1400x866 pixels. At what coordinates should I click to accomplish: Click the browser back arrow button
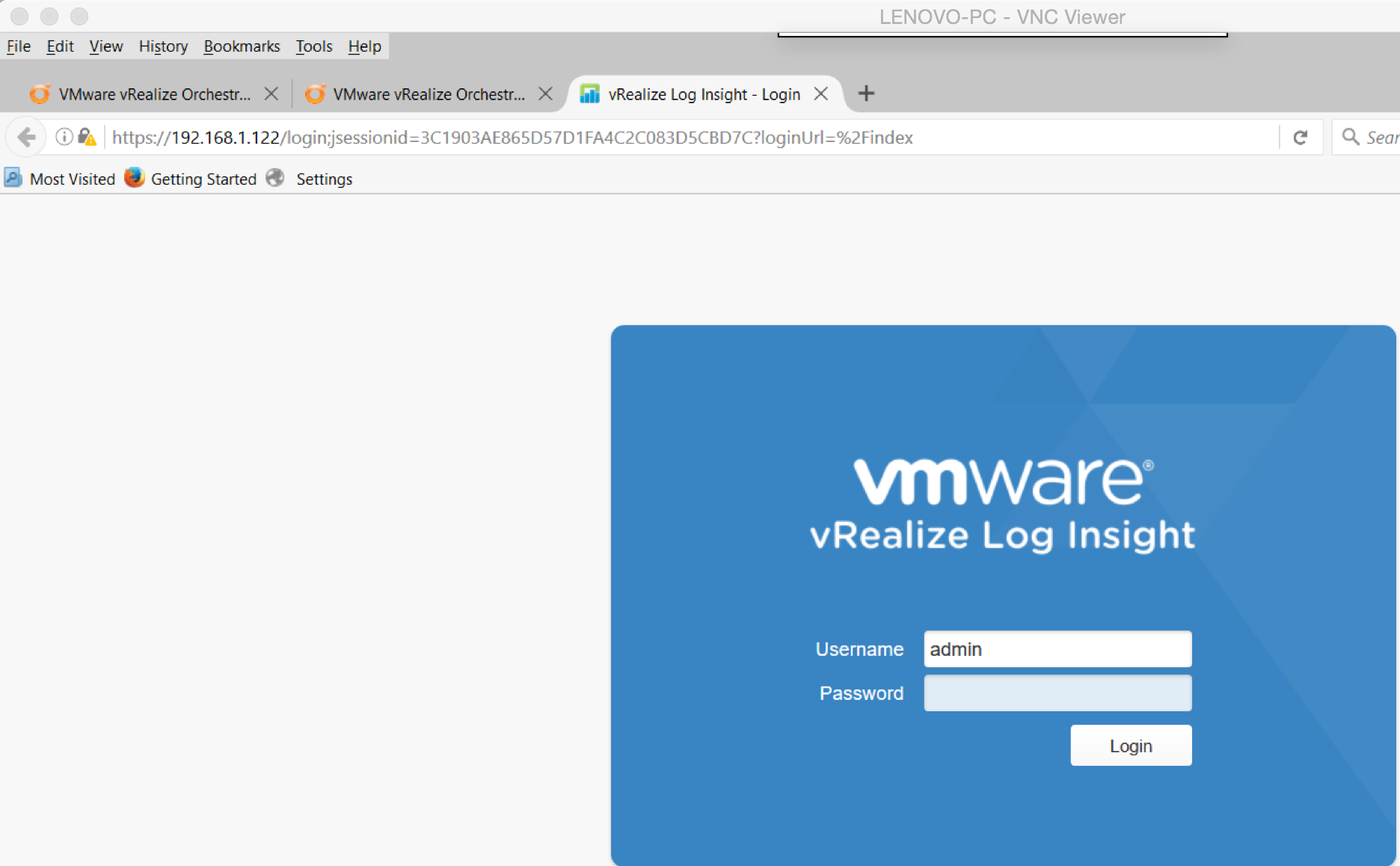(x=27, y=138)
